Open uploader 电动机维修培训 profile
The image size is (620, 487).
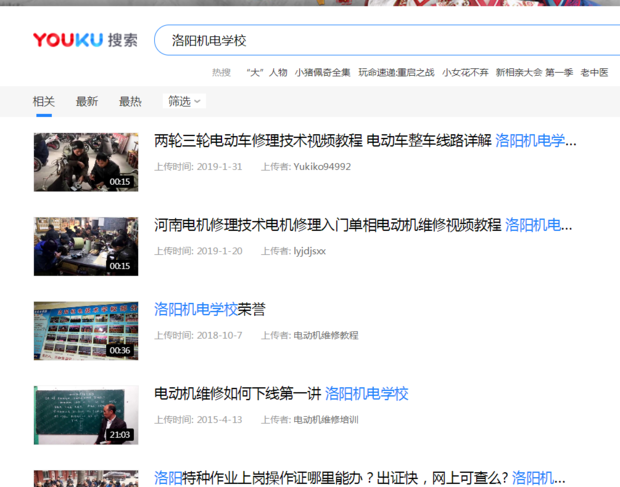point(326,420)
